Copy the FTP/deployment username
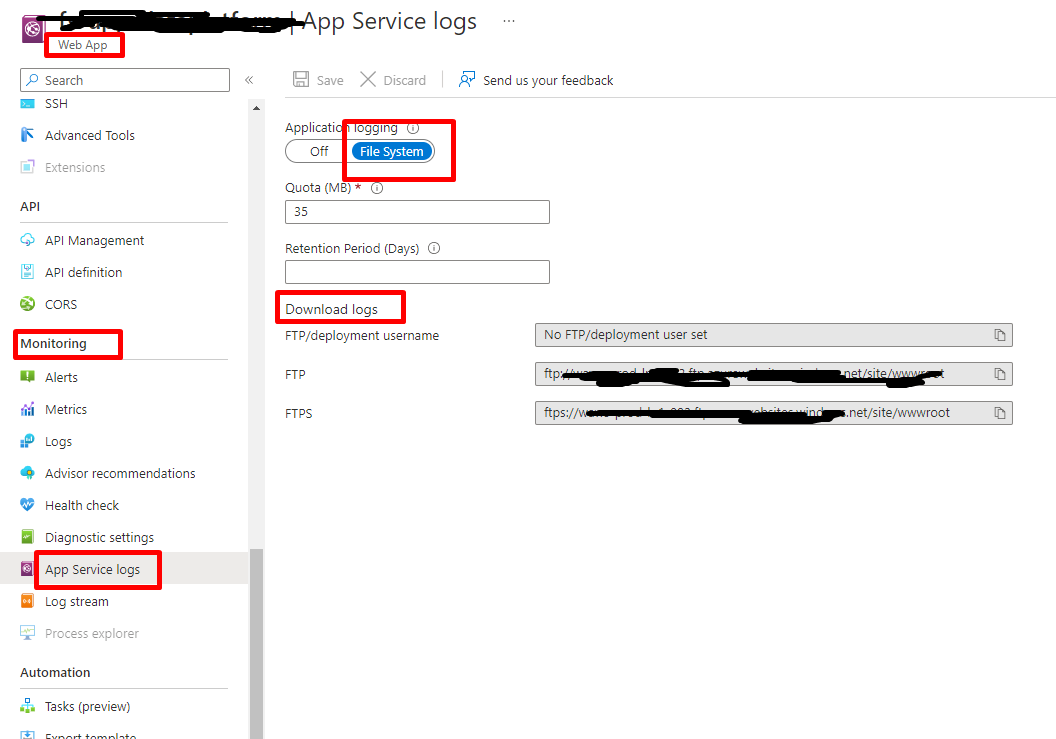This screenshot has width=1056, height=739. [x=1000, y=335]
